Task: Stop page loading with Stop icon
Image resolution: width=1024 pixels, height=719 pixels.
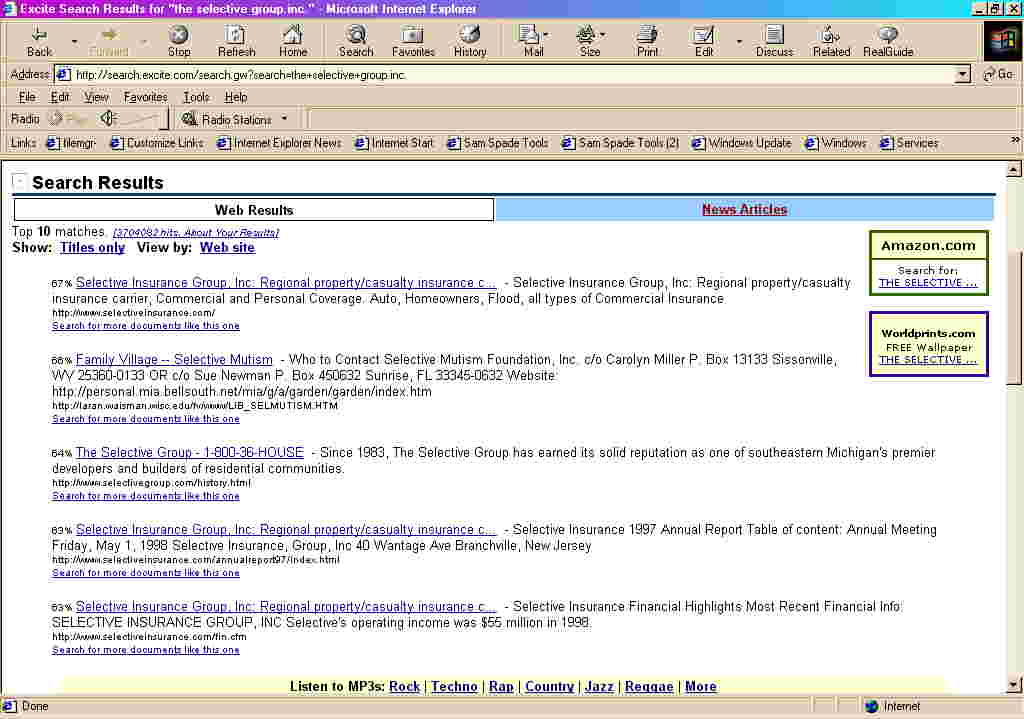Action: pyautogui.click(x=179, y=36)
